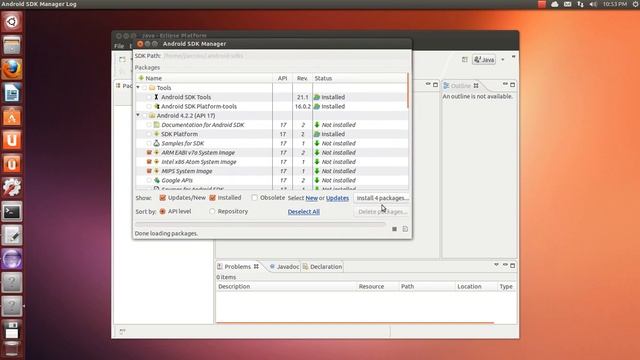Toggle the Updates/New show checkbox
This screenshot has width=640, height=360.
(x=162, y=198)
